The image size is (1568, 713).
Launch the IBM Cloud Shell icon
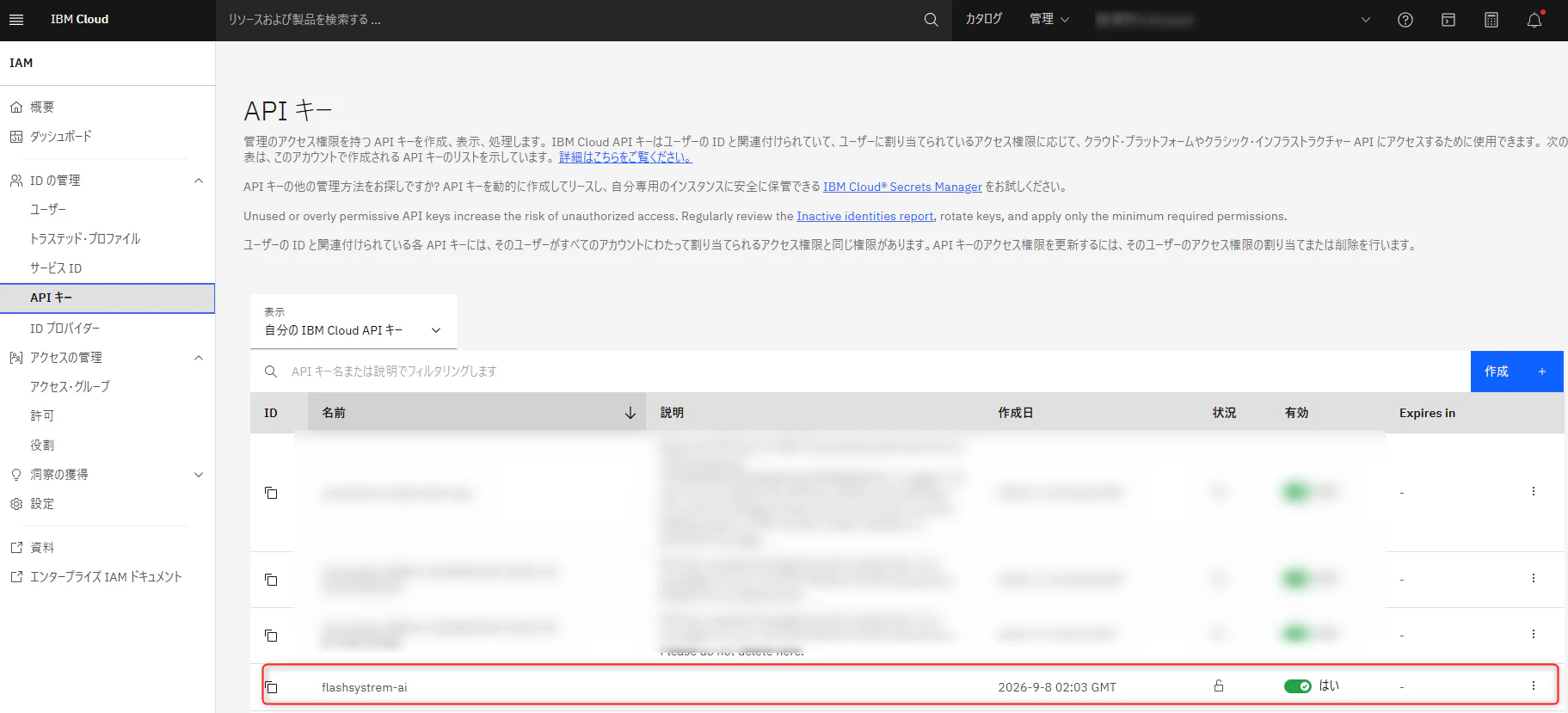pyautogui.click(x=1448, y=20)
